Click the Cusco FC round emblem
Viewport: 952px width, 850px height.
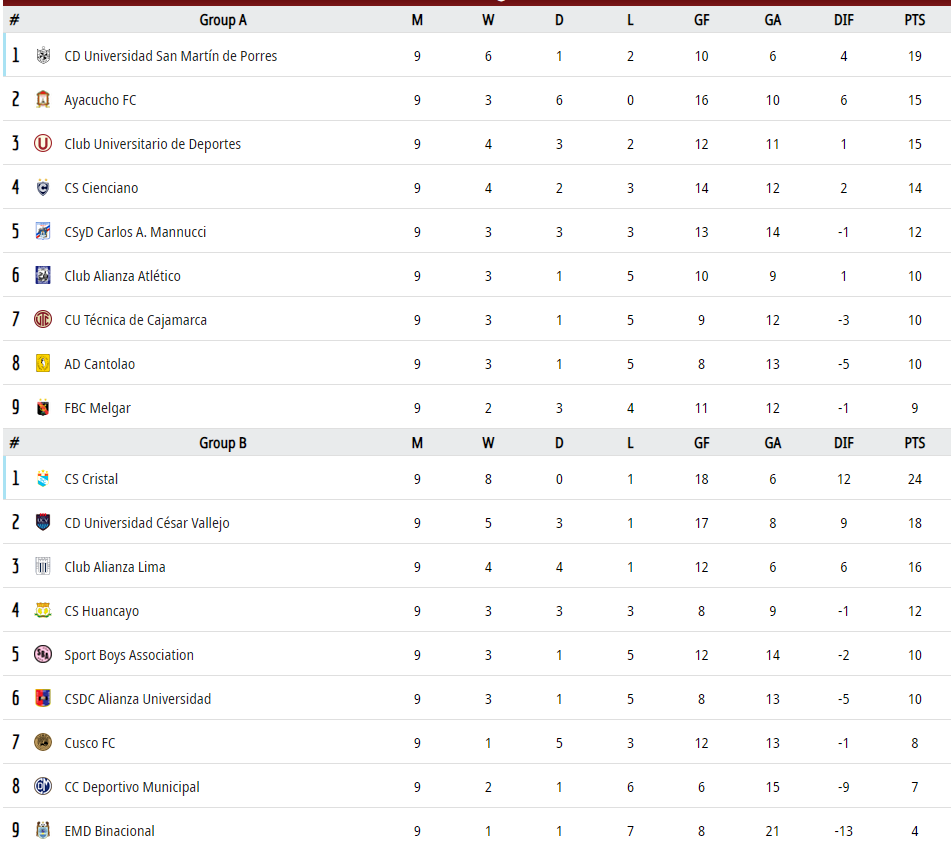coord(43,743)
